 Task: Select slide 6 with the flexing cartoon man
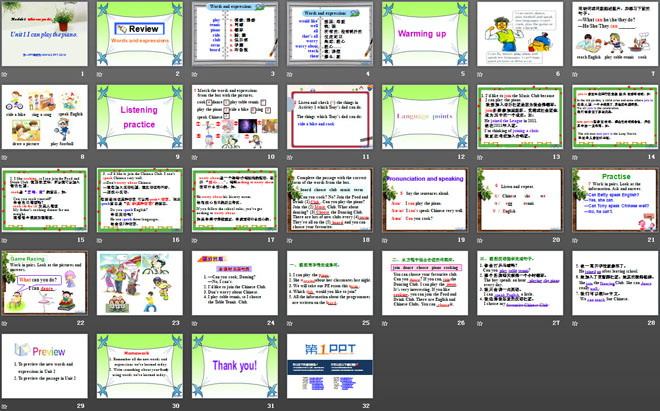point(520,34)
